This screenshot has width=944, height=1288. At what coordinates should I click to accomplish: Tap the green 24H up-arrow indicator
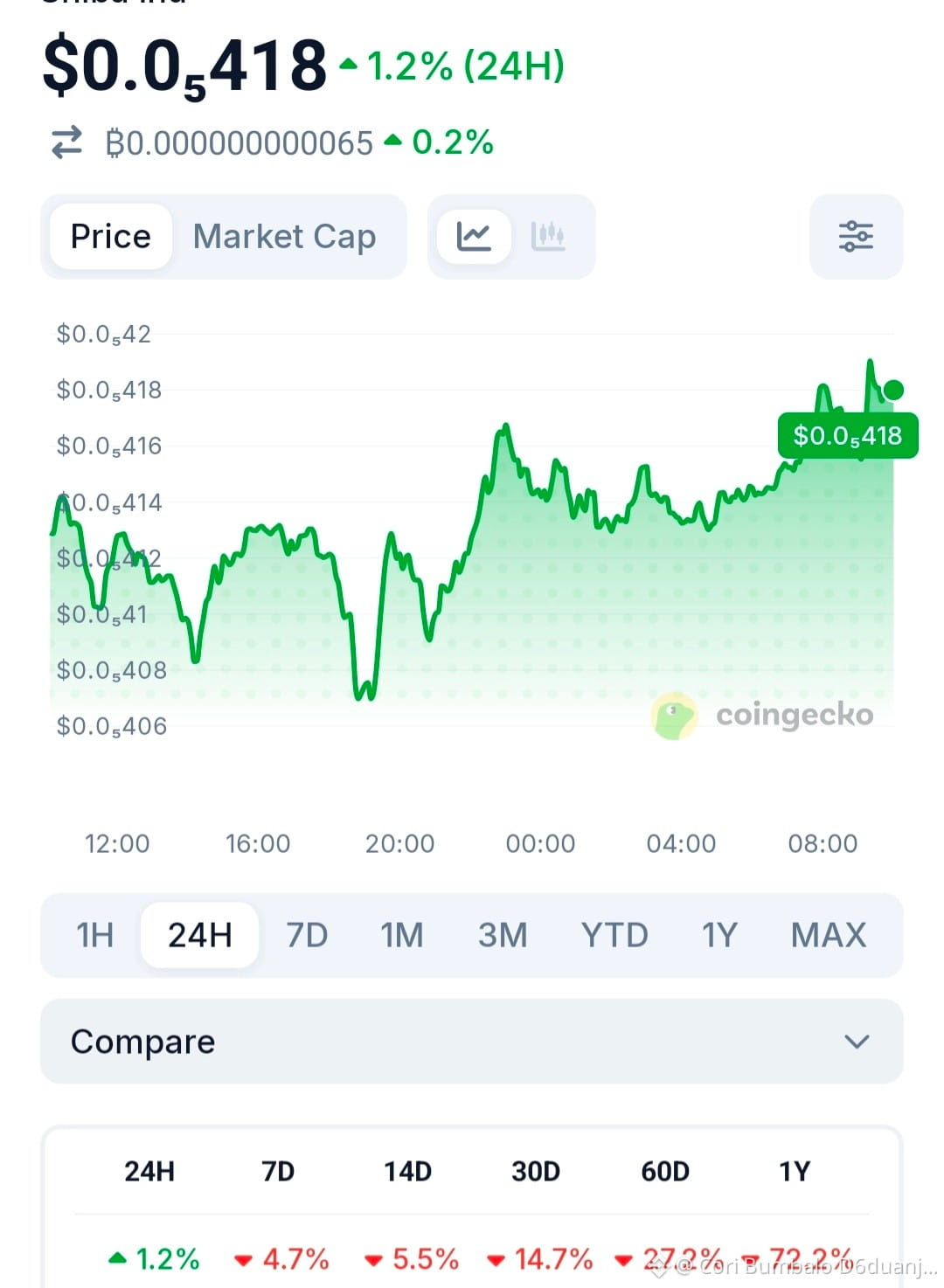(350, 65)
